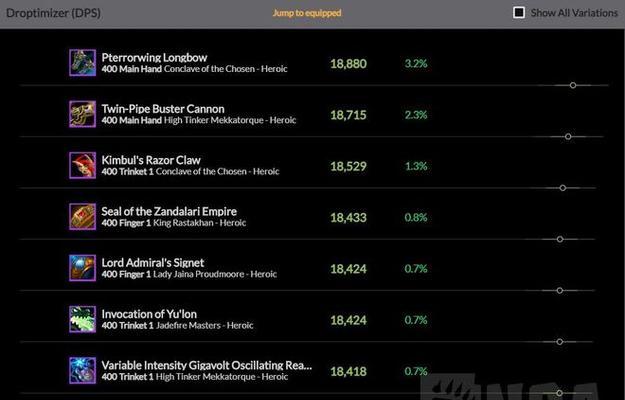Screen dimensions: 625x400
Task: Click the Pterrorwing Longbow item icon
Action: [x=83, y=63]
